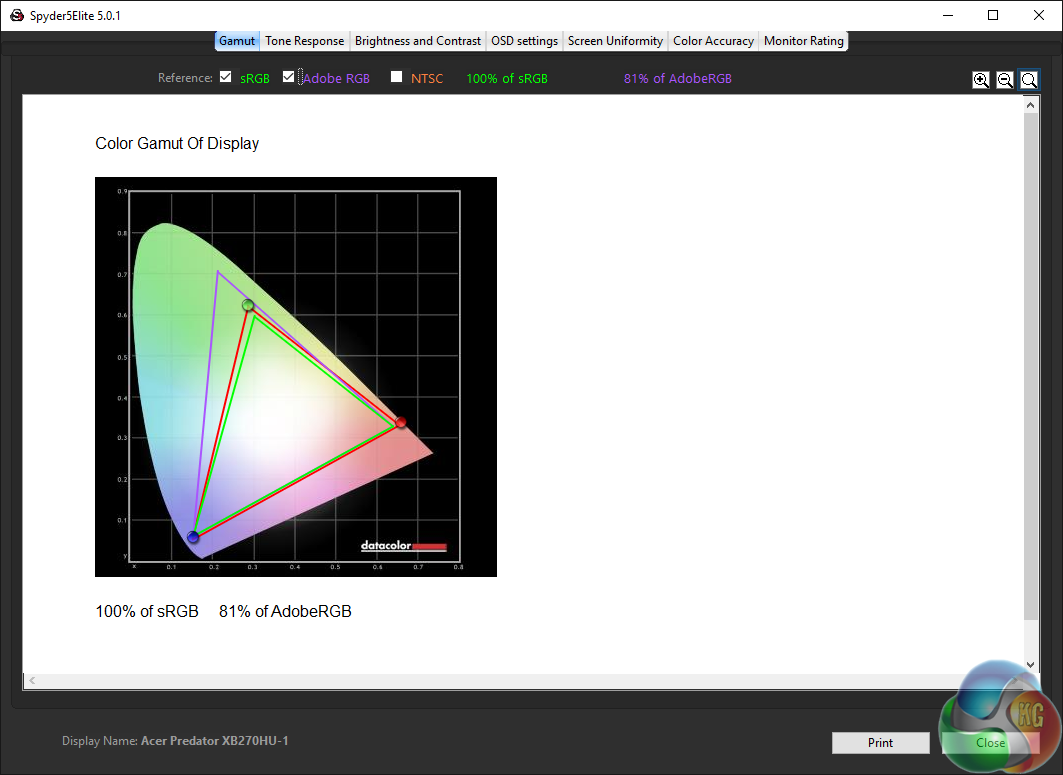
Task: Click the horizontal scrollbar left arrow
Action: [32, 681]
